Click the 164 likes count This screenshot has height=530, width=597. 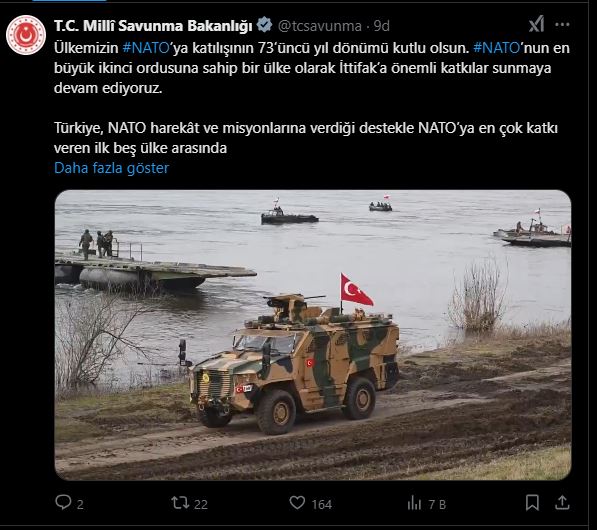coord(322,504)
